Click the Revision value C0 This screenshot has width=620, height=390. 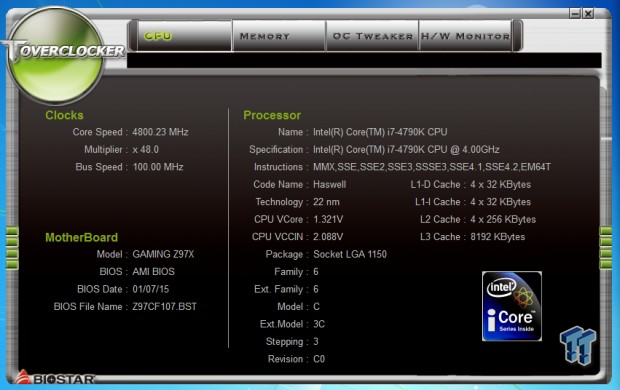(319, 359)
